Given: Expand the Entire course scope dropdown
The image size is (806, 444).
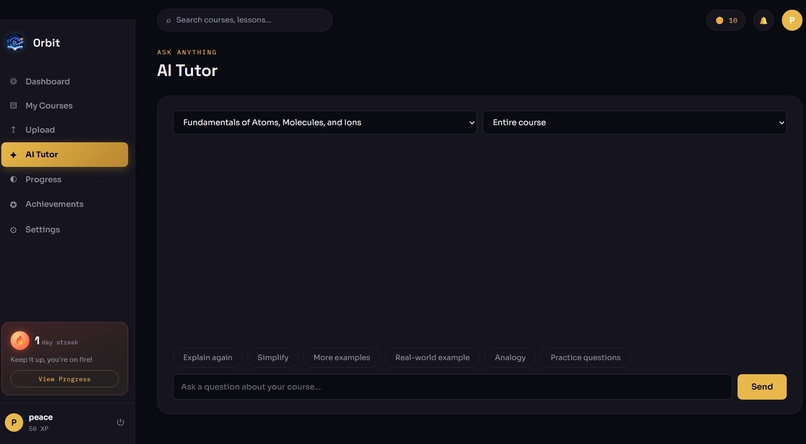Looking at the screenshot, I should pos(634,122).
